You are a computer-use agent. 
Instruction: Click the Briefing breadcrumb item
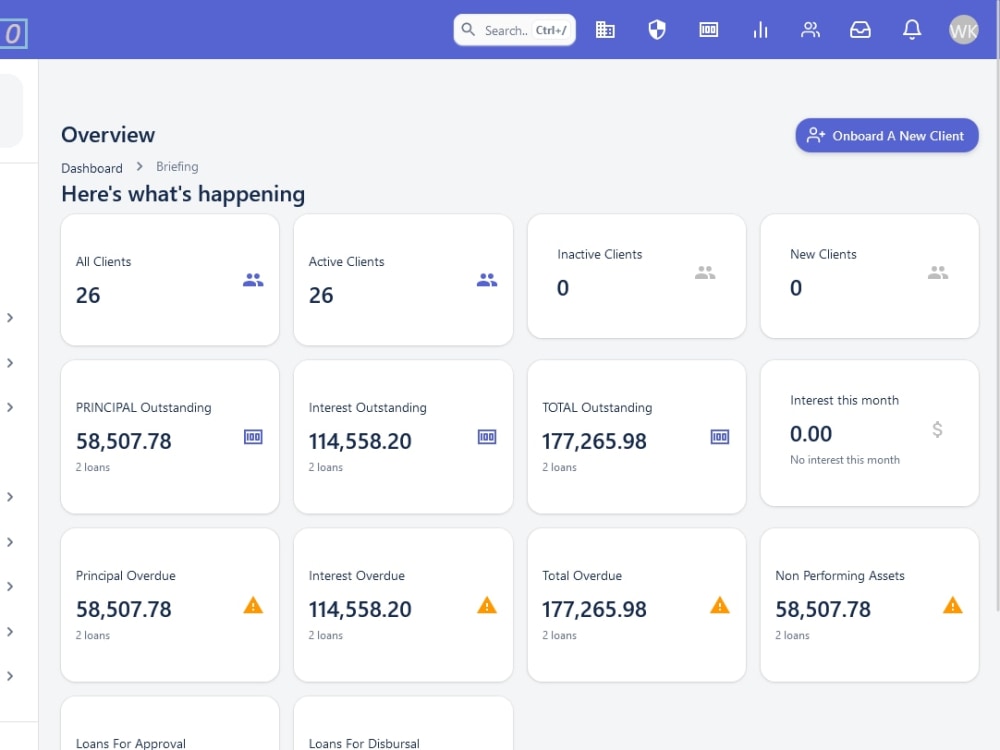click(x=177, y=166)
